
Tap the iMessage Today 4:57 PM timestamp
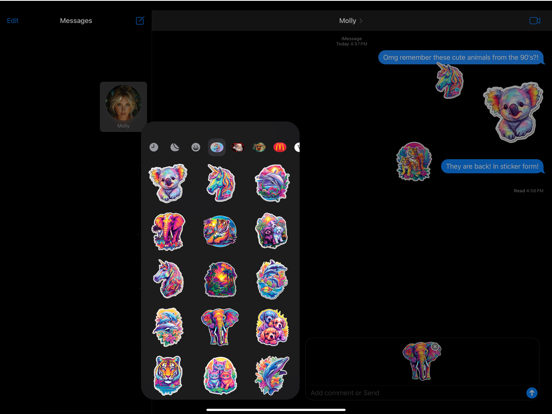tap(351, 41)
